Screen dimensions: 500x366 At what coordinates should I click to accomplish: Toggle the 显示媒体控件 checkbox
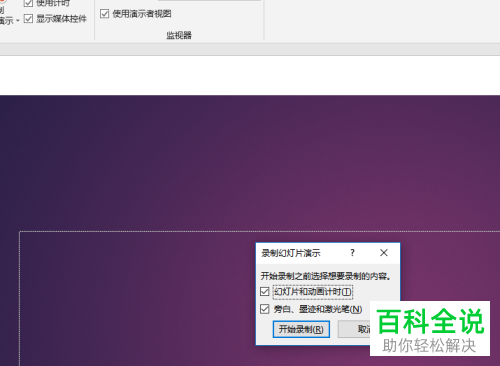pyautogui.click(x=28, y=19)
